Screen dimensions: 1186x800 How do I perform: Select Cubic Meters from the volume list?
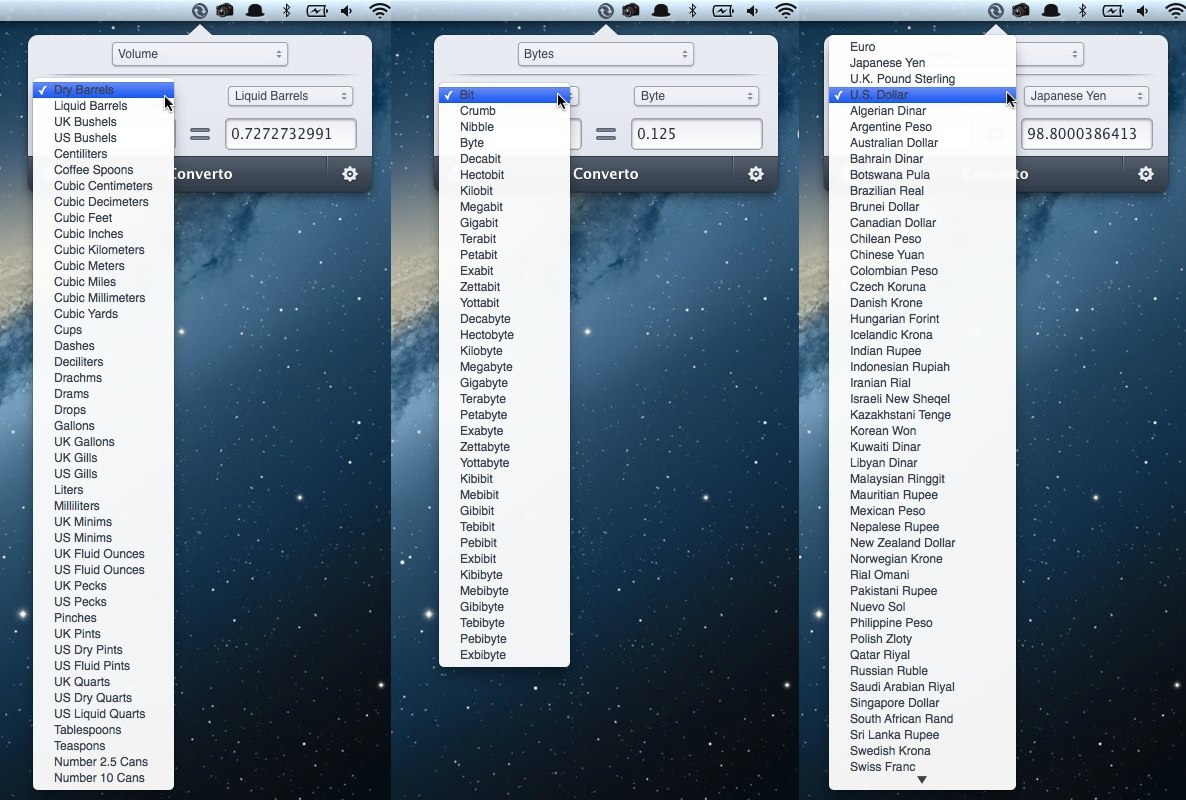coord(104,266)
